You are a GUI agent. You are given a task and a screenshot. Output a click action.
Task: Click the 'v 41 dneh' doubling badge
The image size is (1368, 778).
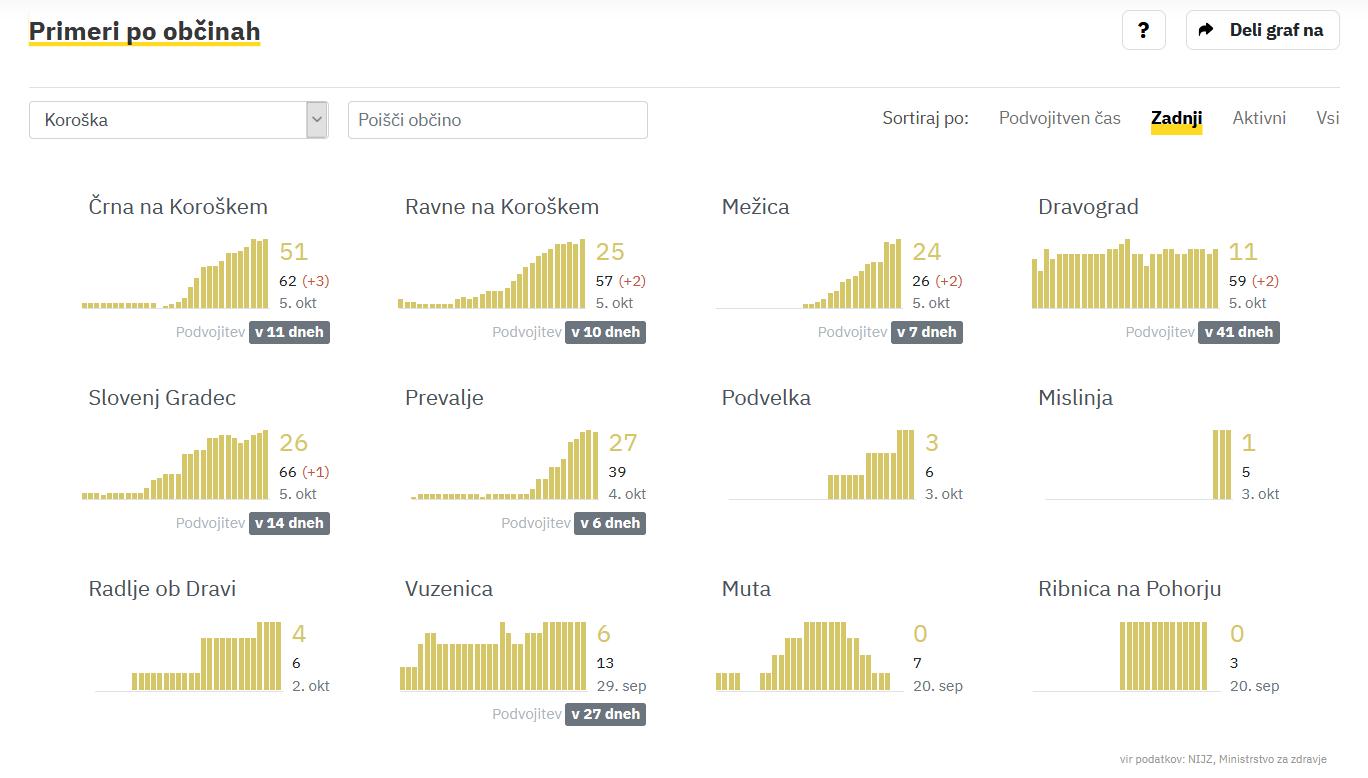tap(1238, 332)
